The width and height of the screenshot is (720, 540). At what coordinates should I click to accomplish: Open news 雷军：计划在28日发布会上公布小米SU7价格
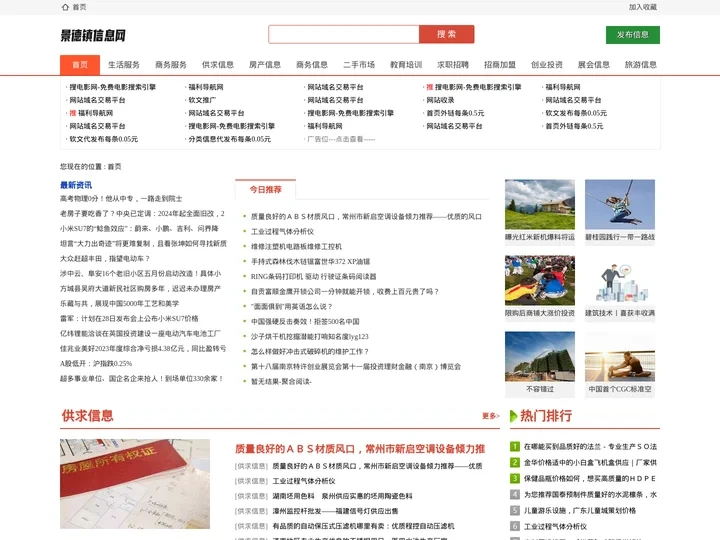point(129,319)
